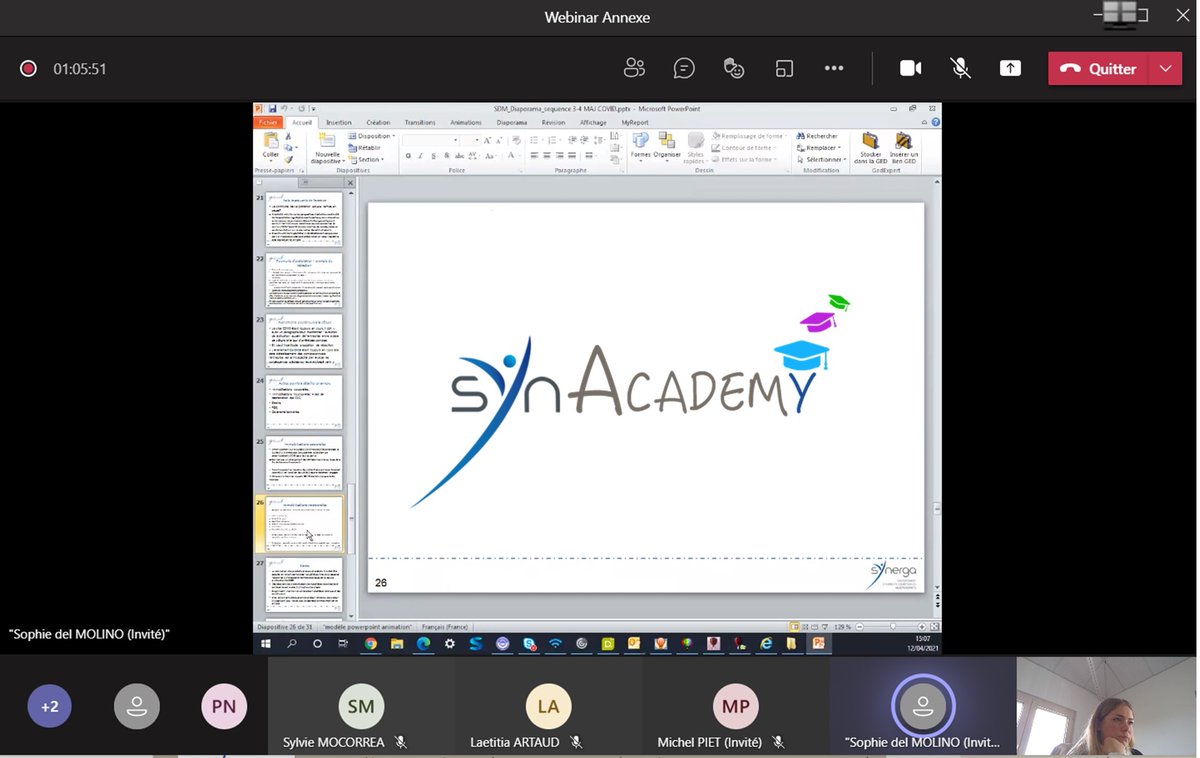Viewport: 1200px width, 758px height.
Task: Open the Formes shapes gallery
Action: pyautogui.click(x=640, y=146)
